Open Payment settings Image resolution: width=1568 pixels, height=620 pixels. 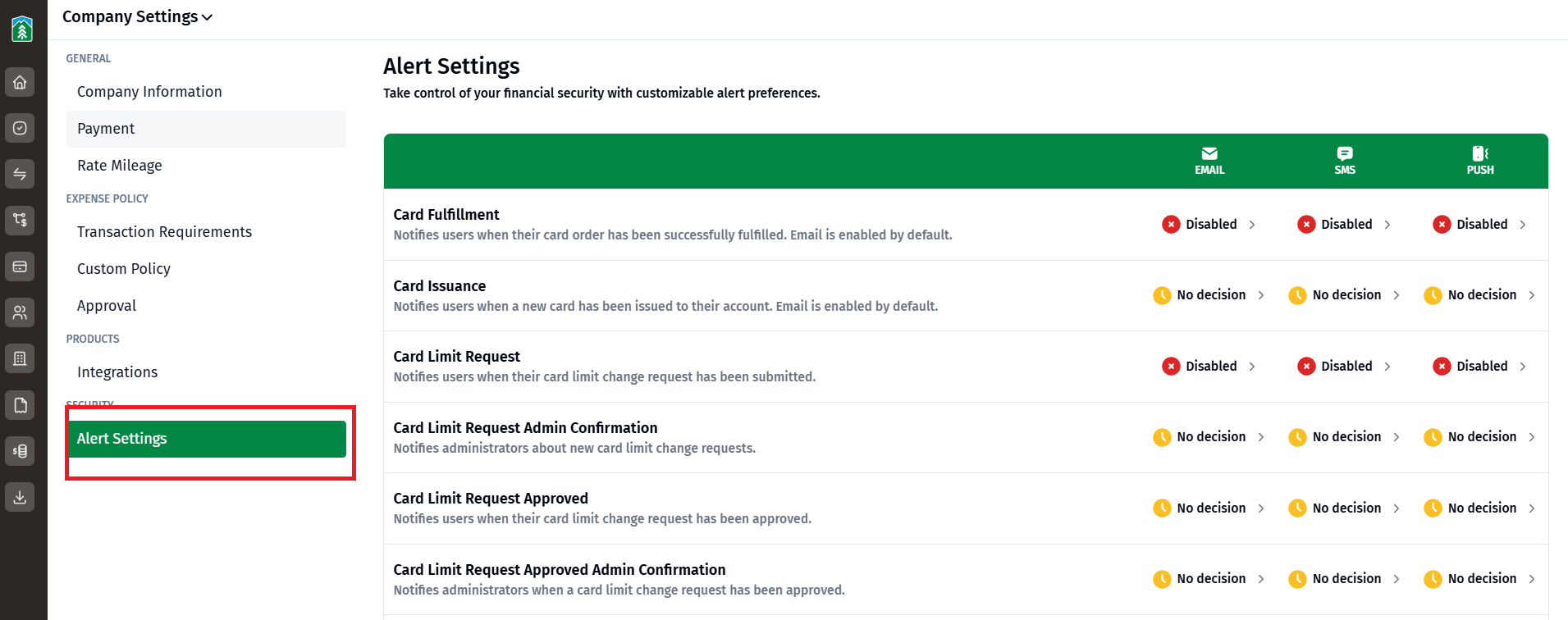(206, 129)
